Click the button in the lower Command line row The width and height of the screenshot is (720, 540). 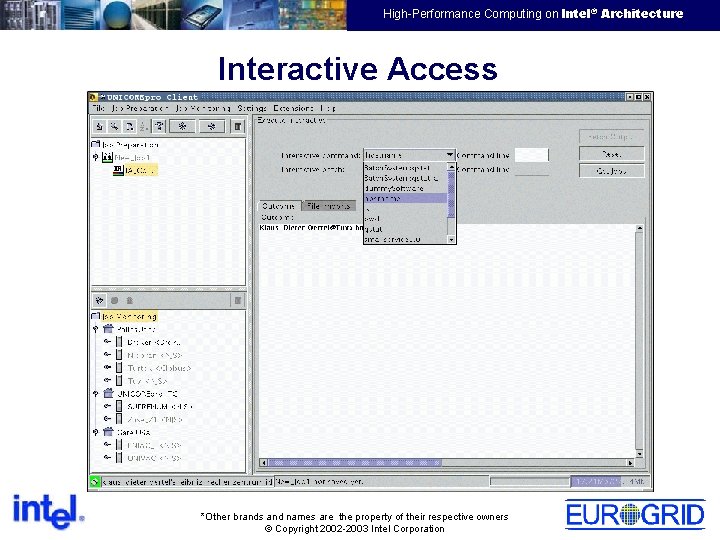tap(612, 171)
